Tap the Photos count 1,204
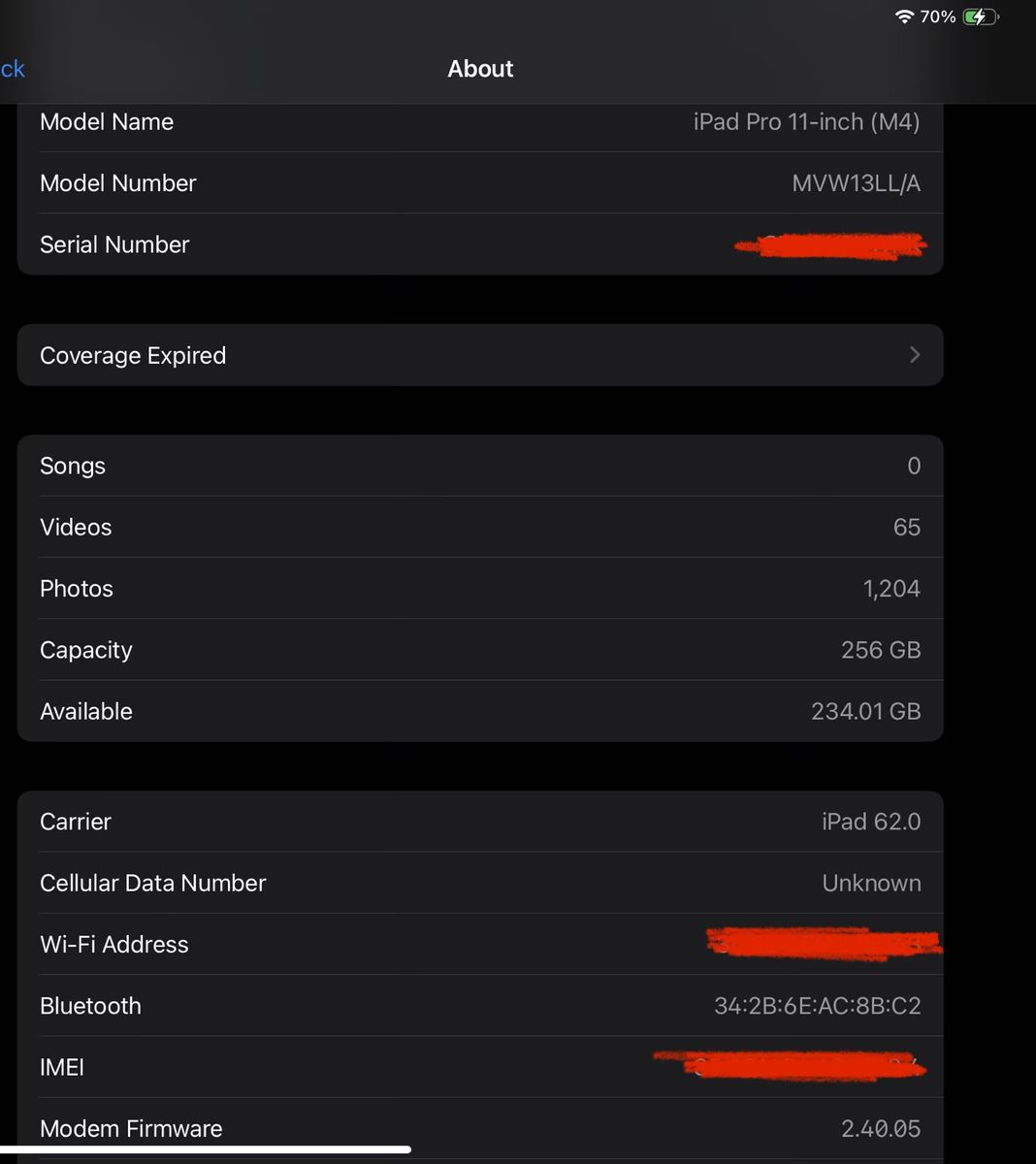 pos(890,589)
